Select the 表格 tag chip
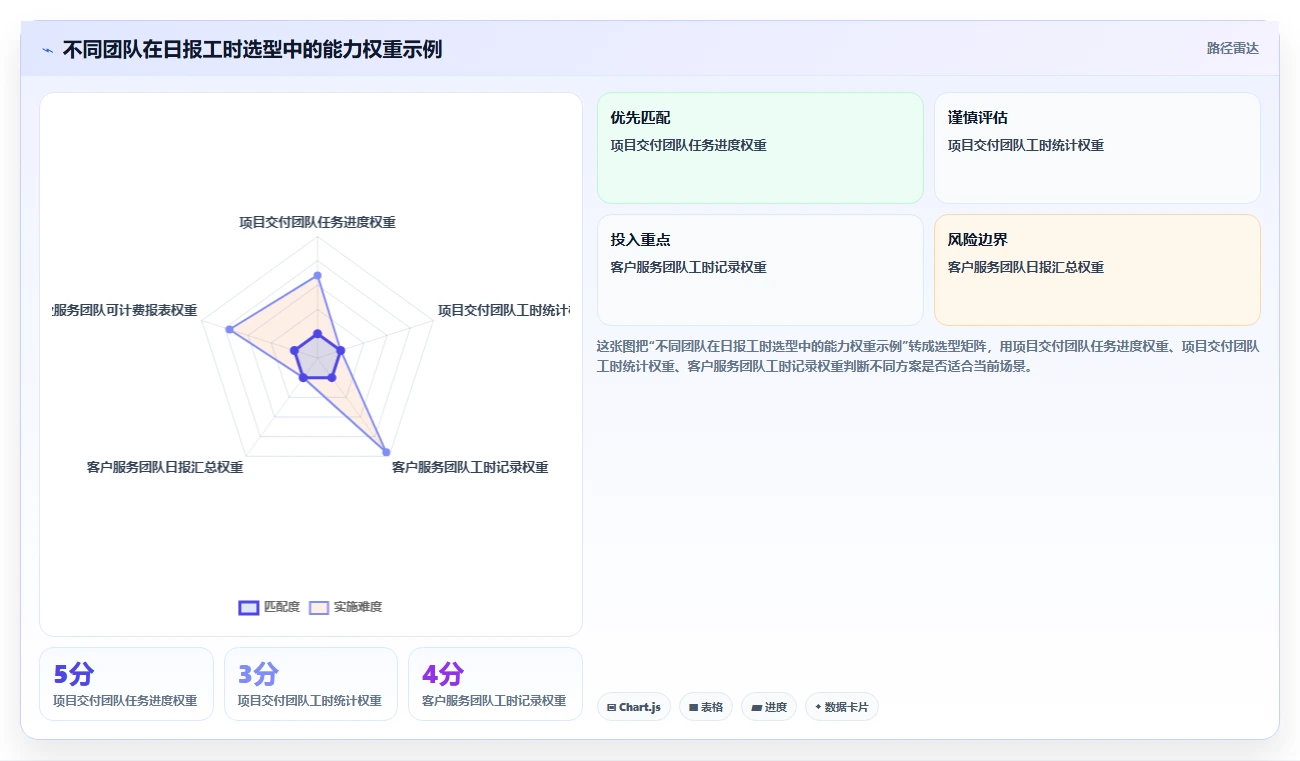1300x761 pixels. [x=706, y=707]
